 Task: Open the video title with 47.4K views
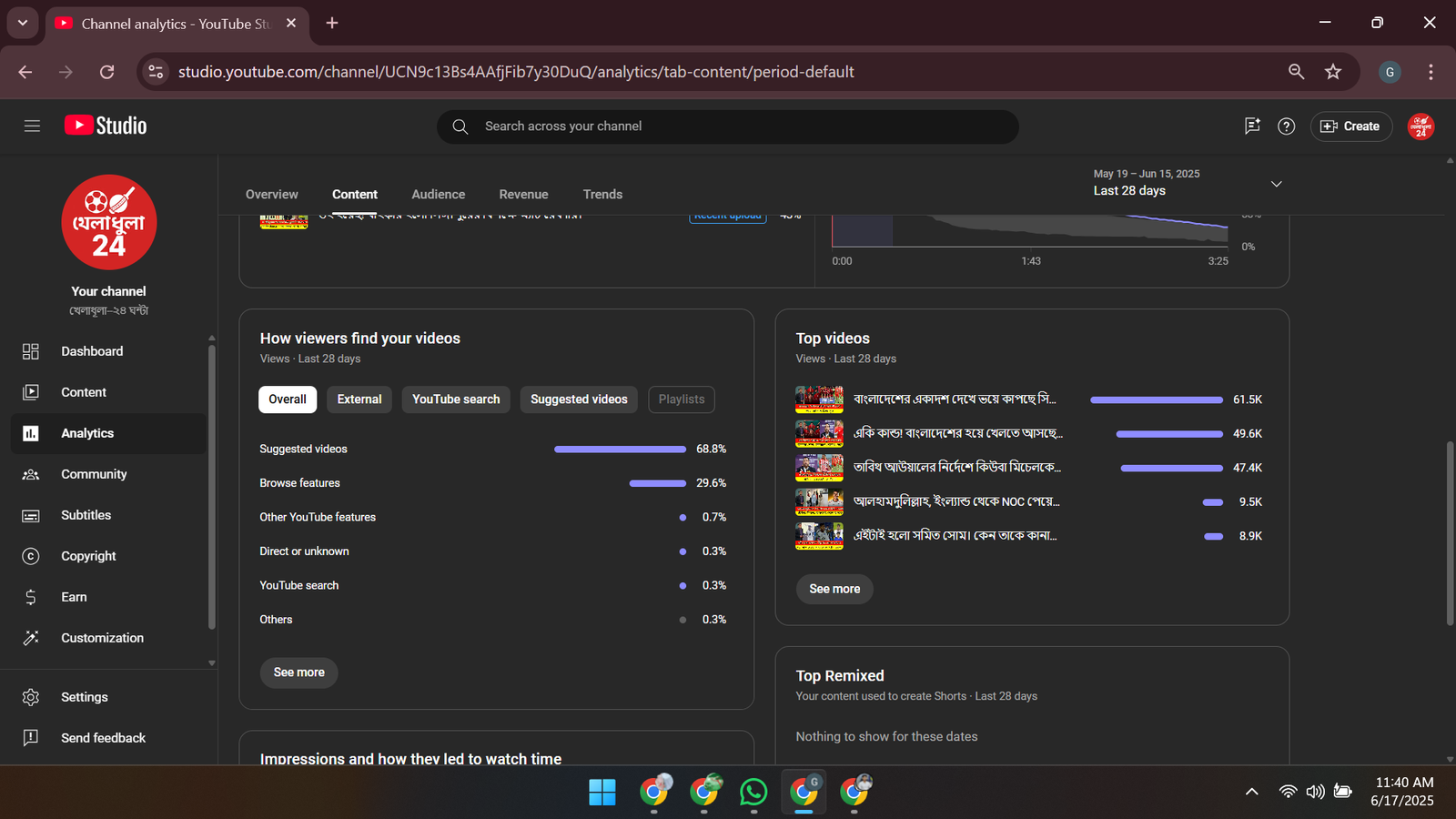tap(957, 468)
